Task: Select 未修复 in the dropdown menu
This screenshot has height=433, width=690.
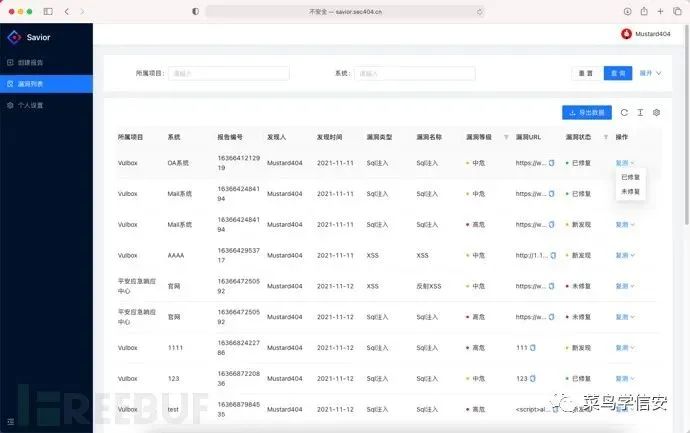Action: point(630,191)
